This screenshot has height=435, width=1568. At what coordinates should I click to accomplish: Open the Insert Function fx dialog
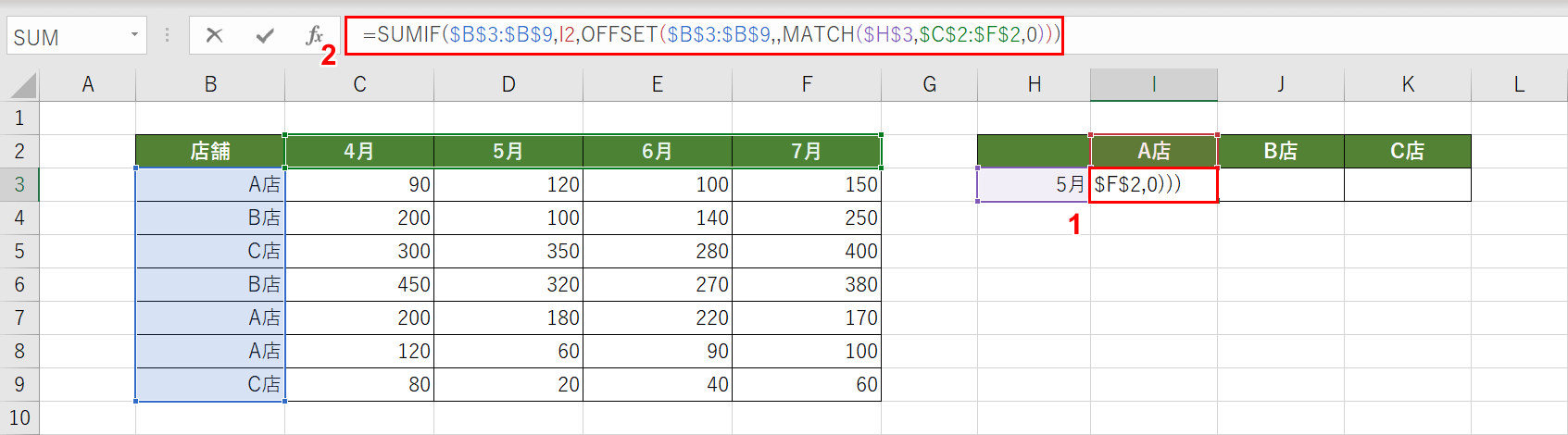314,36
